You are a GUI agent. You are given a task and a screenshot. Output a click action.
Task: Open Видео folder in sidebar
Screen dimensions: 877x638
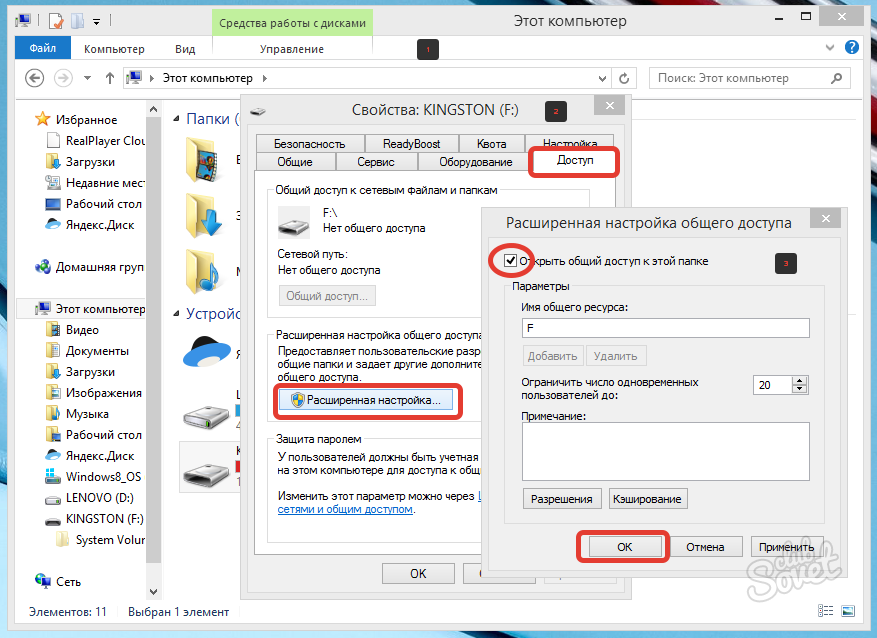click(x=73, y=330)
